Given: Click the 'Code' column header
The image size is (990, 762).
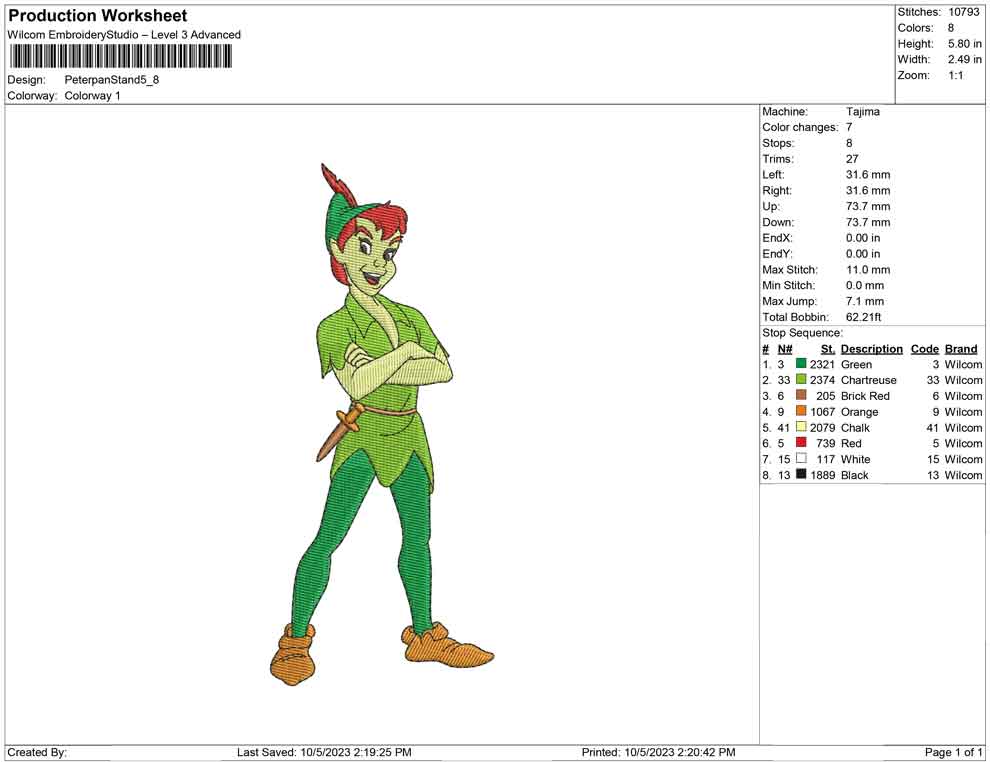Looking at the screenshot, I should coord(924,349).
